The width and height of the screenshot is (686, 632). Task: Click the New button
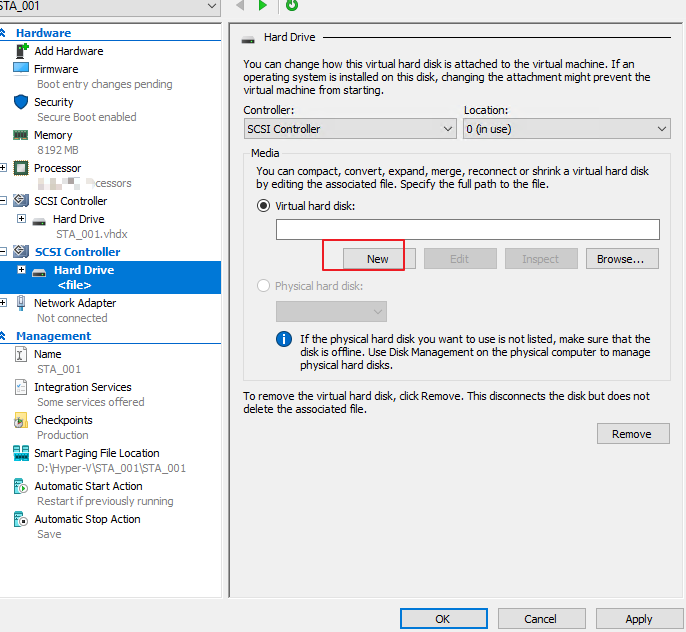377,259
